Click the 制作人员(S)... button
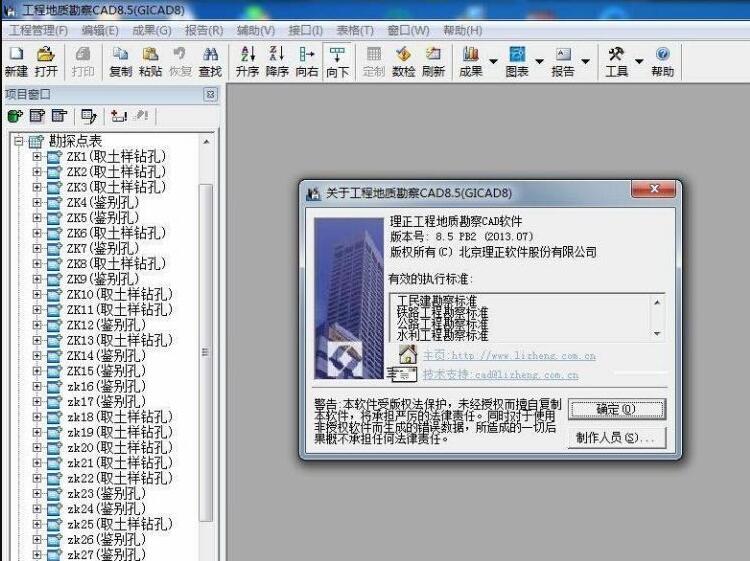This screenshot has width=750, height=561. pyautogui.click(x=617, y=438)
